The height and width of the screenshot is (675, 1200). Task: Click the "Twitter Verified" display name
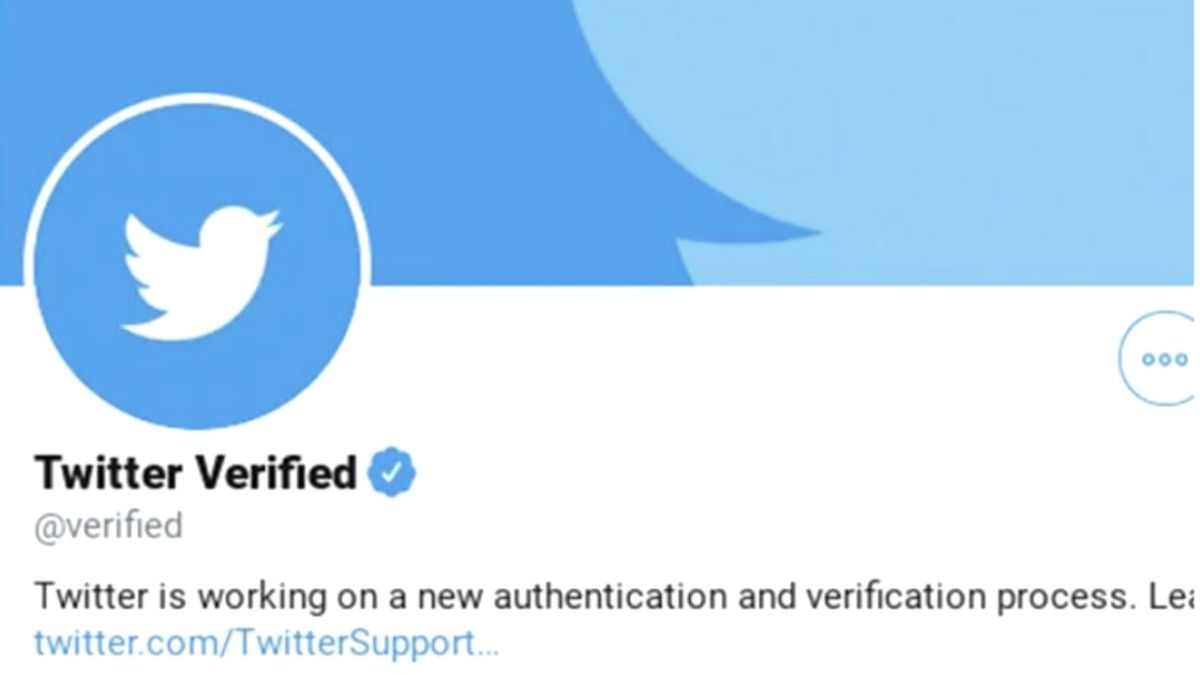pos(195,473)
